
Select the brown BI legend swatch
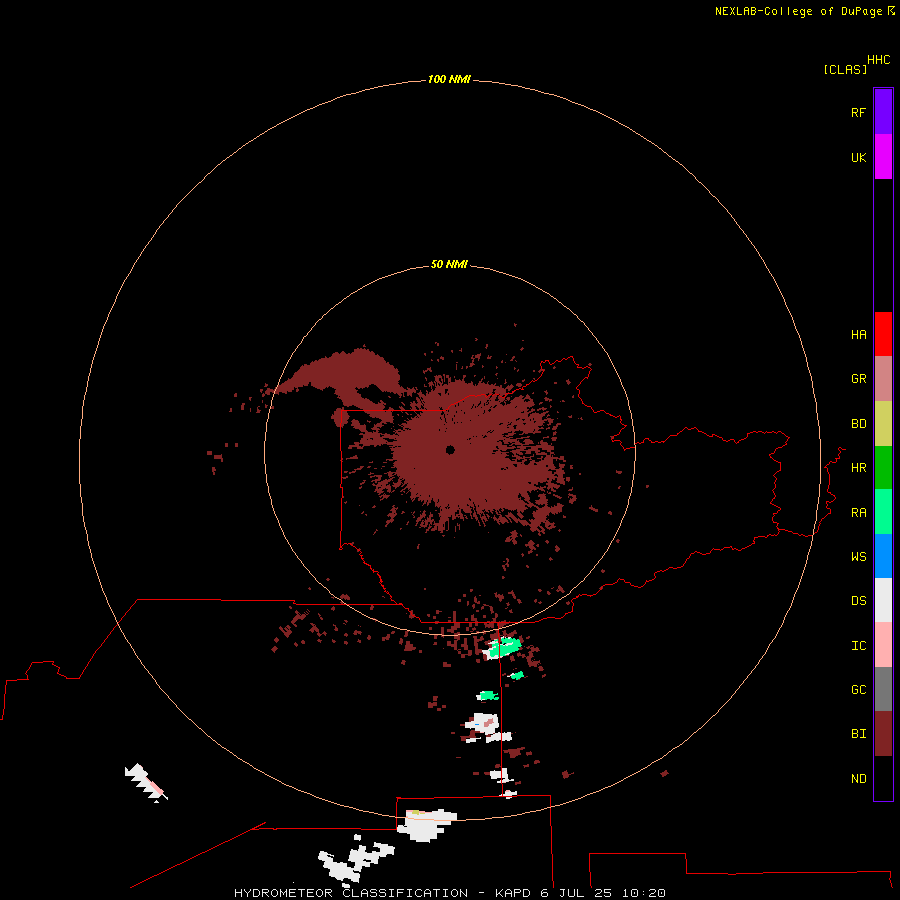pos(883,734)
